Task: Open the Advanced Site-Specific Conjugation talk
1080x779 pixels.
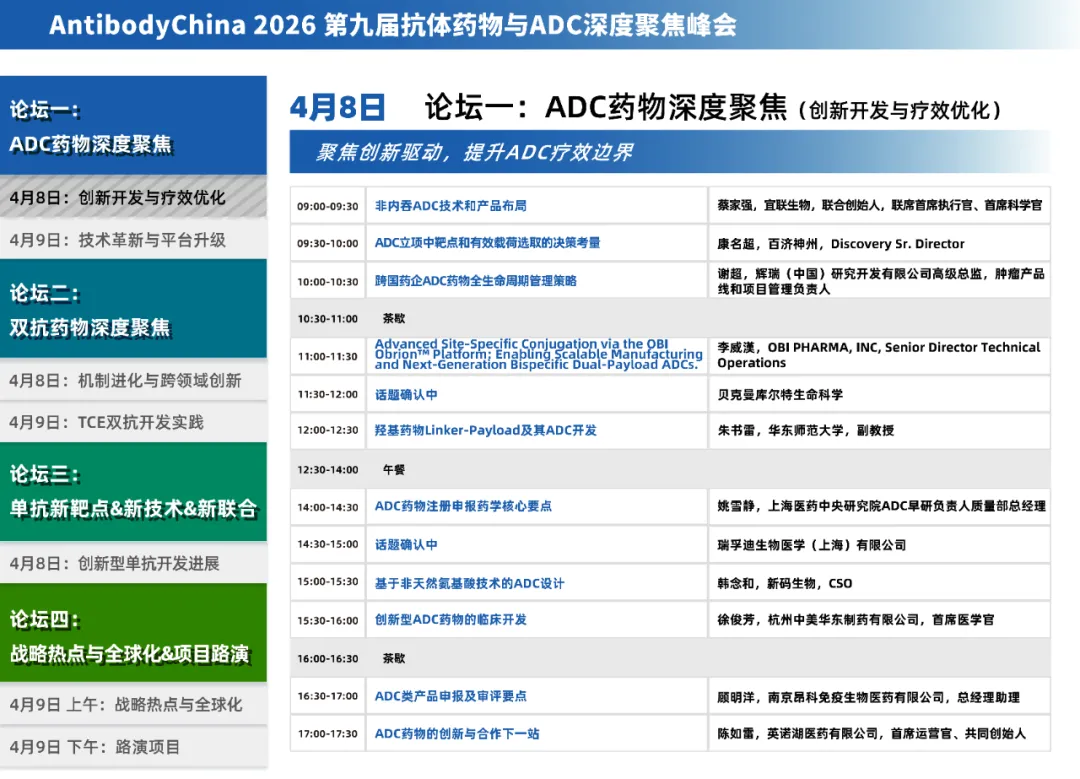Action: point(539,354)
